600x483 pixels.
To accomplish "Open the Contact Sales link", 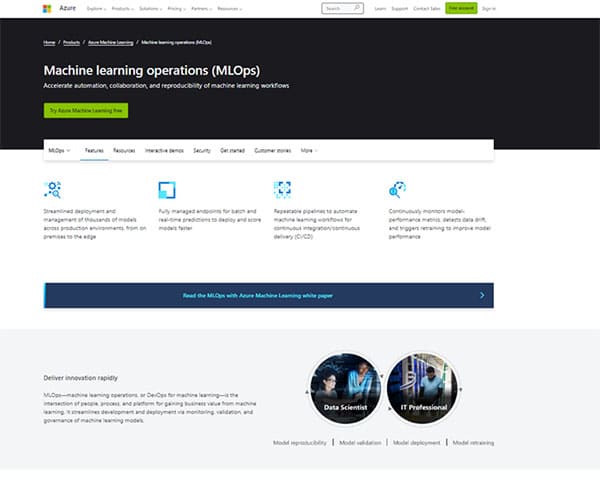I will coord(427,8).
